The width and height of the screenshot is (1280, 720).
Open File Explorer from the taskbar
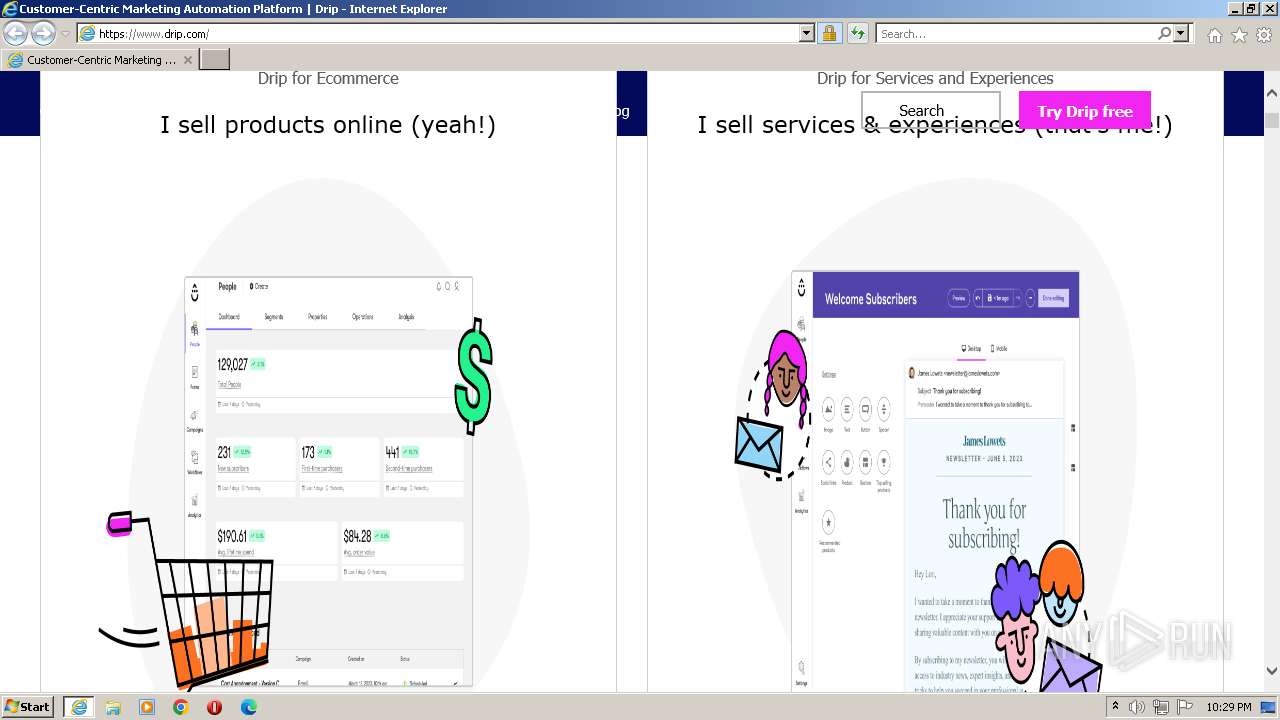113,707
